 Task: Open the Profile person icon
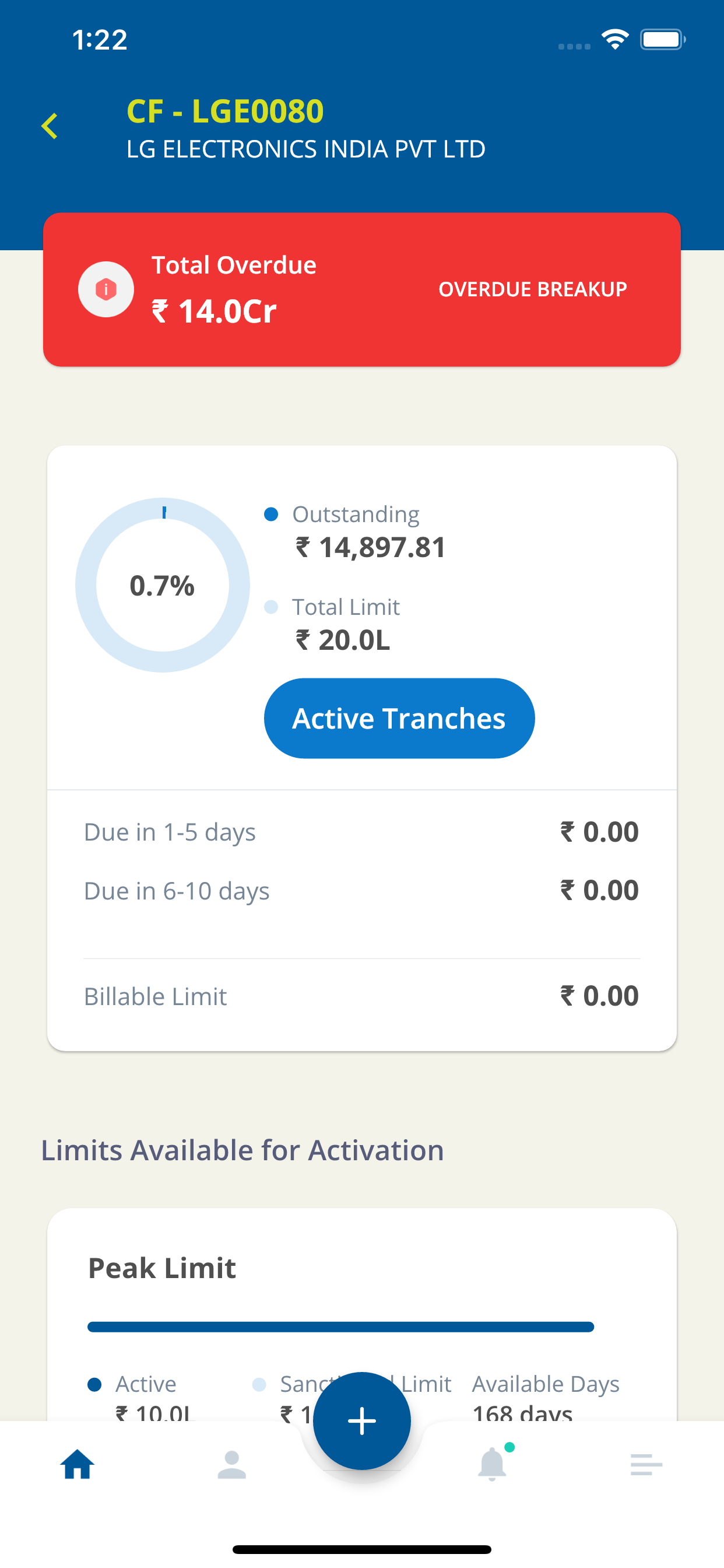[x=232, y=1464]
